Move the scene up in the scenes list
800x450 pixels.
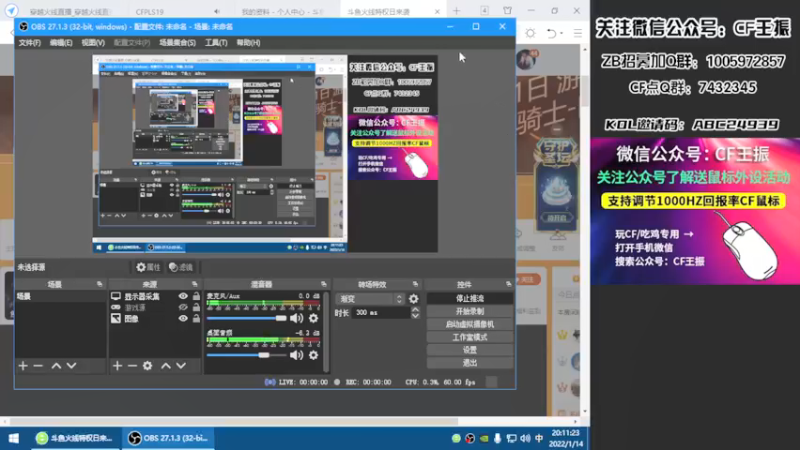pos(56,366)
